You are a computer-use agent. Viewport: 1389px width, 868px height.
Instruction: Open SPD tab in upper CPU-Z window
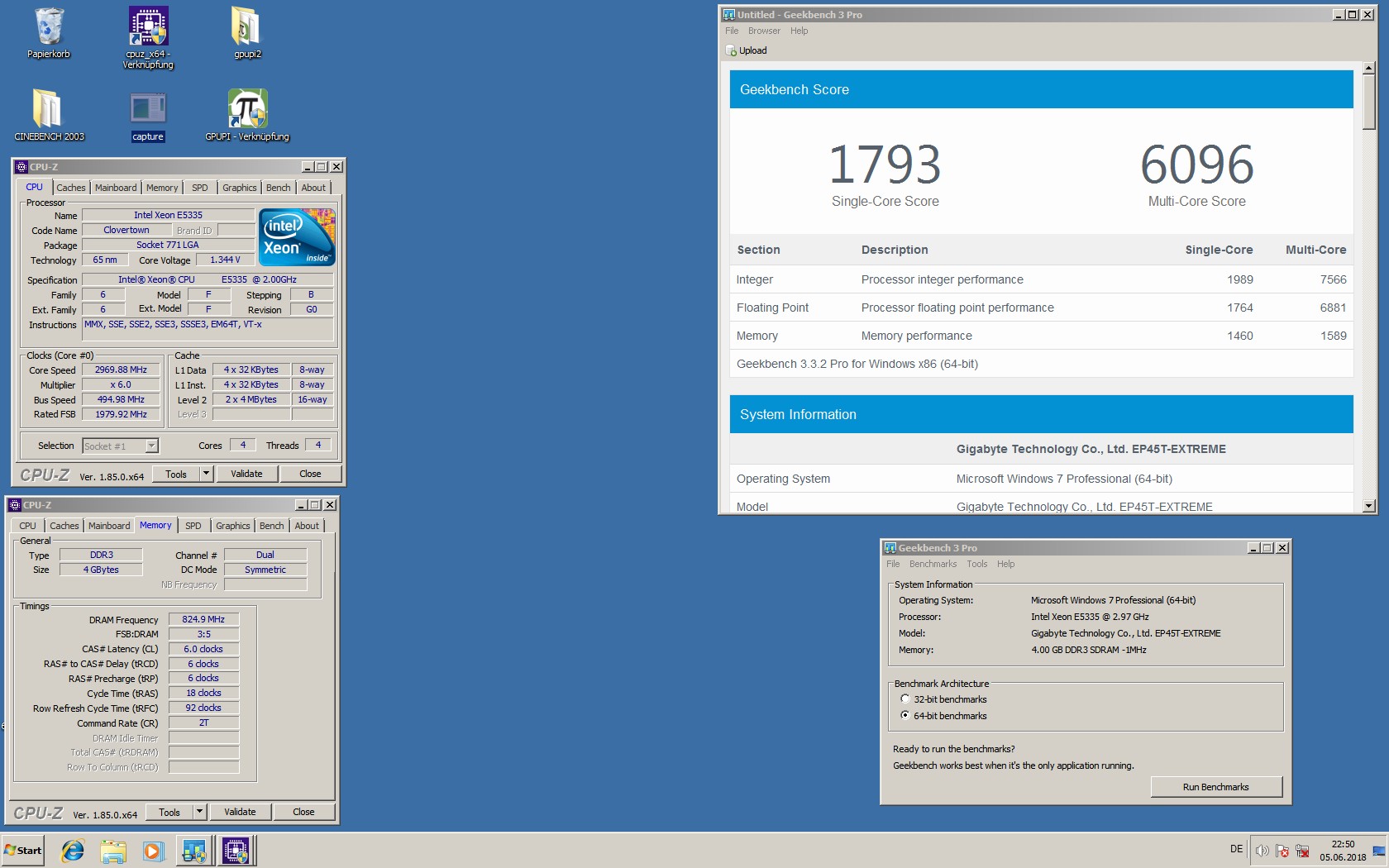click(200, 188)
